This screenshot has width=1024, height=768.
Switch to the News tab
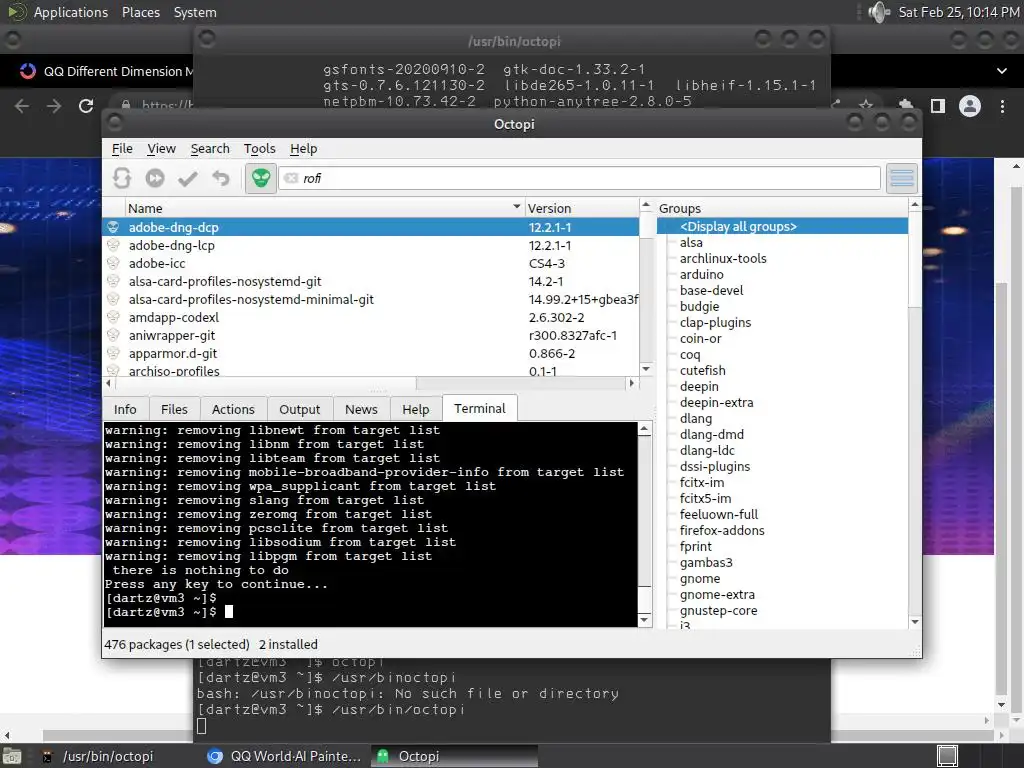coord(361,409)
